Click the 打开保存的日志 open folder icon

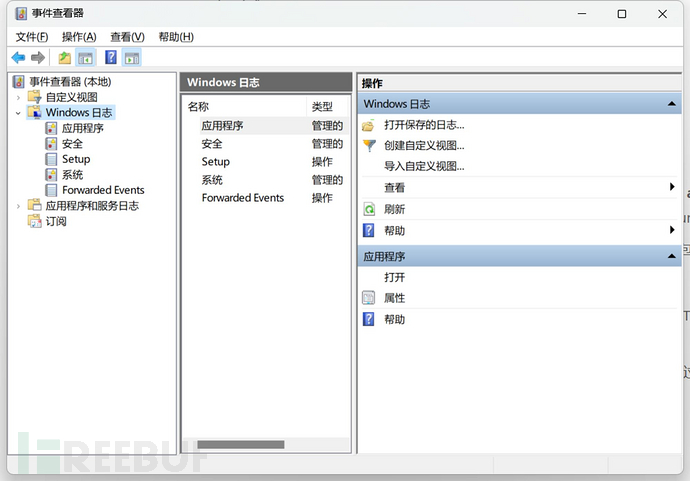tap(368, 126)
